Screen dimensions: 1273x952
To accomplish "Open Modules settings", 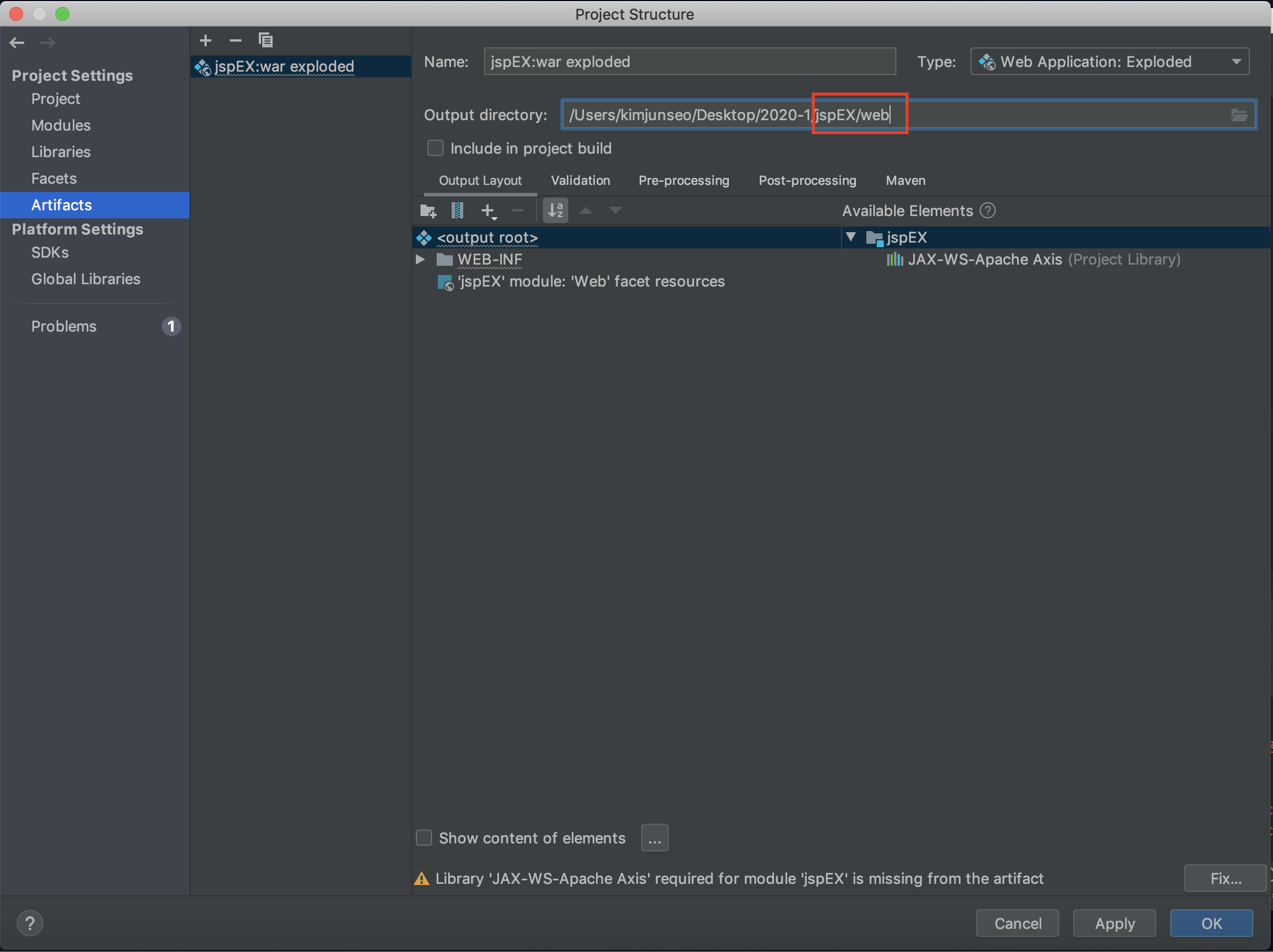I will click(x=61, y=125).
